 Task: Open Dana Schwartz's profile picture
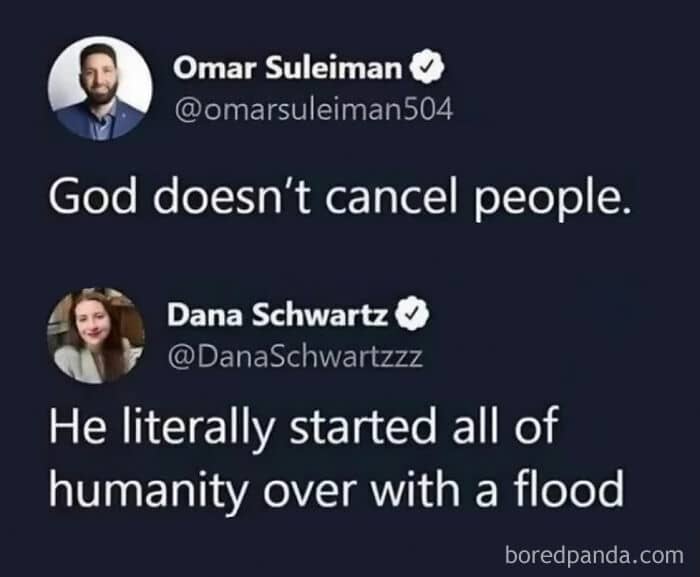coord(97,336)
